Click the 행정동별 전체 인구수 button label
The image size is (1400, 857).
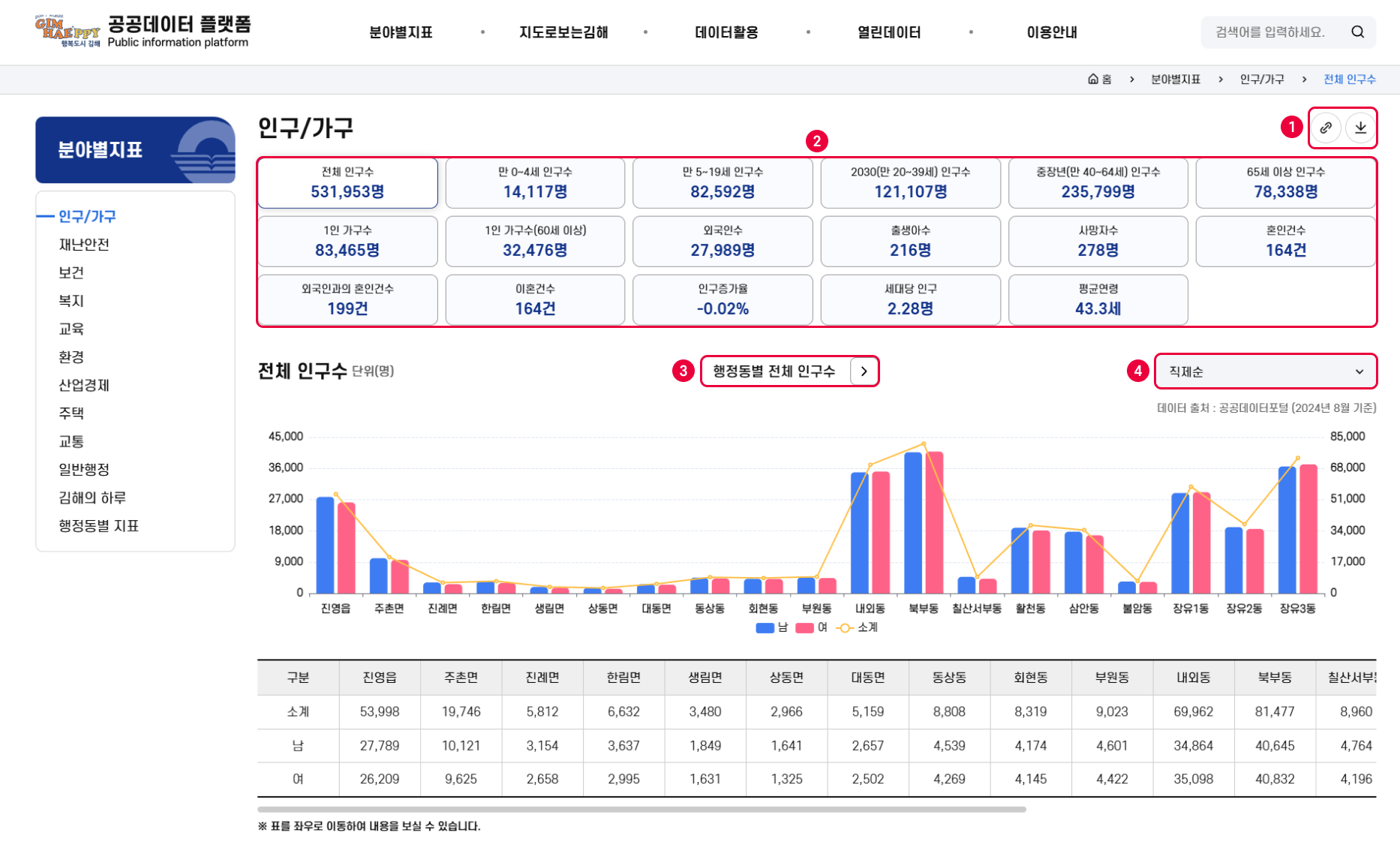(774, 371)
